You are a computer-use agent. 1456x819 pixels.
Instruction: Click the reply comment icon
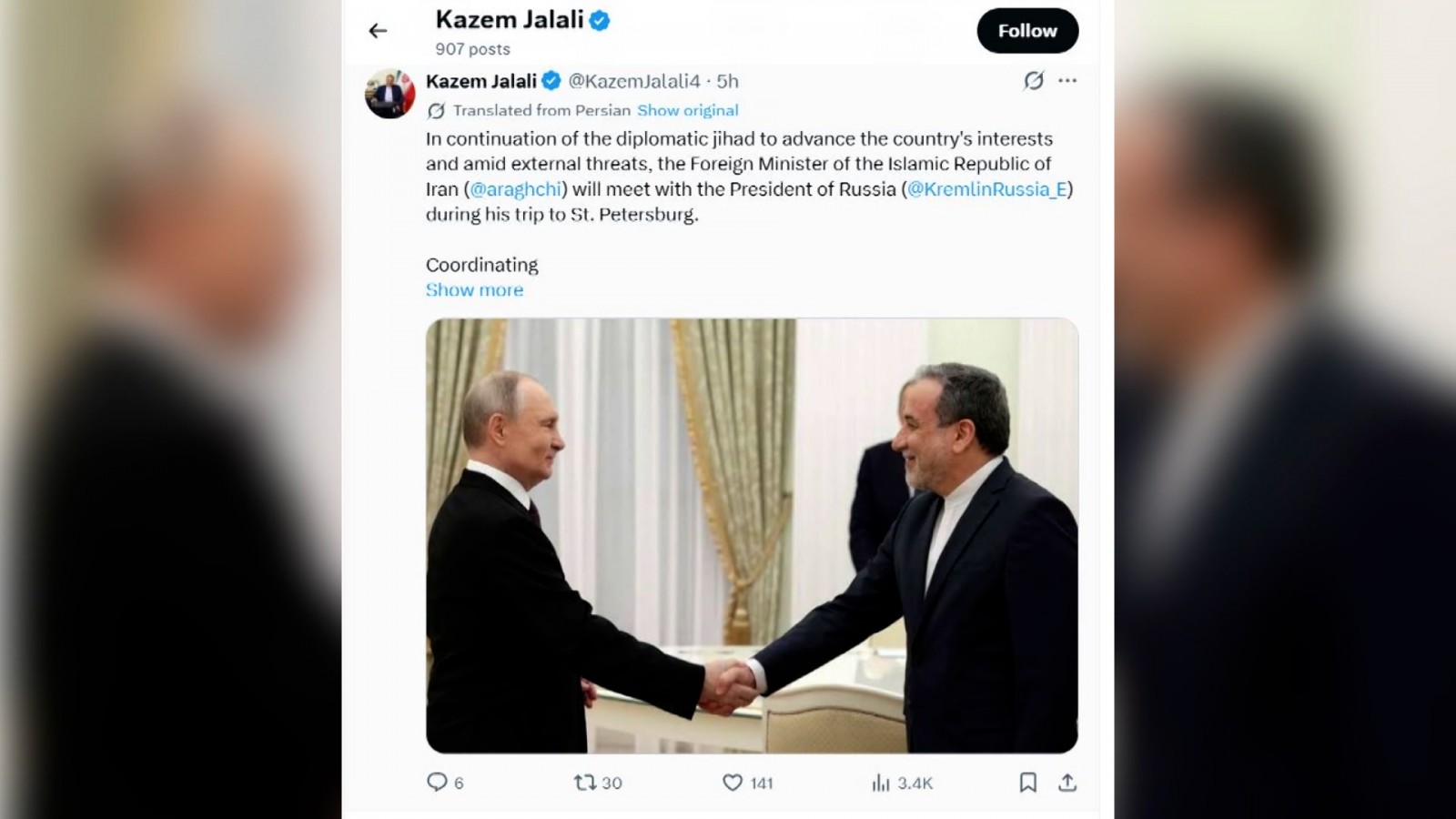pyautogui.click(x=438, y=782)
